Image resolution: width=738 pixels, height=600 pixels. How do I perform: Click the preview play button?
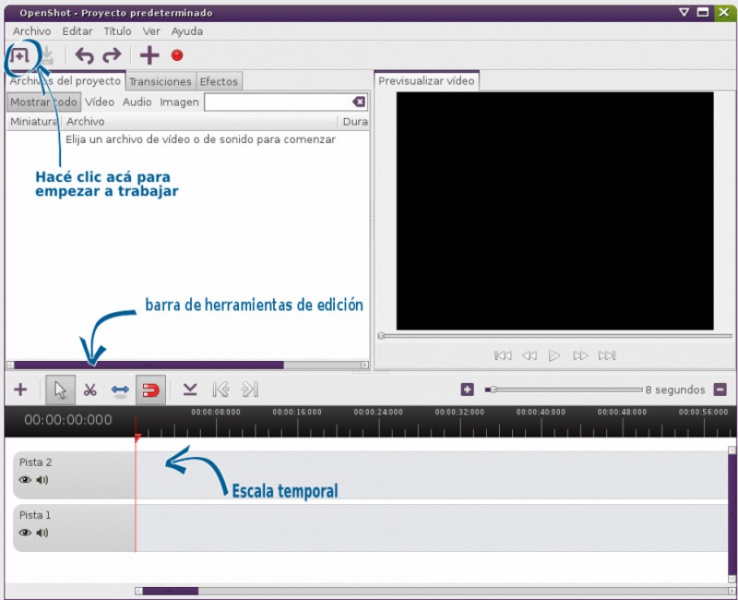(554, 356)
